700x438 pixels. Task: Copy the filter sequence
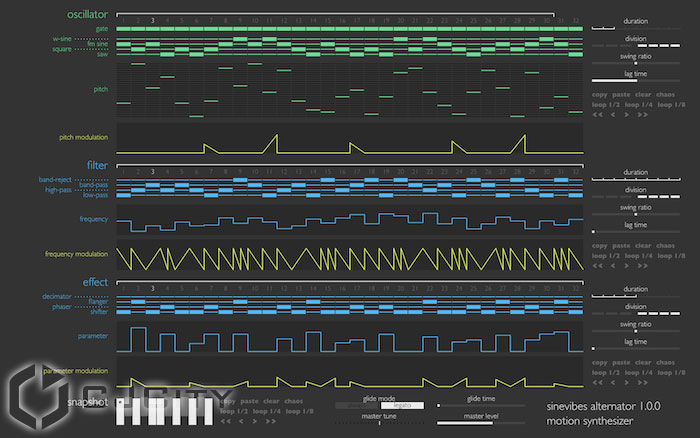click(x=600, y=246)
